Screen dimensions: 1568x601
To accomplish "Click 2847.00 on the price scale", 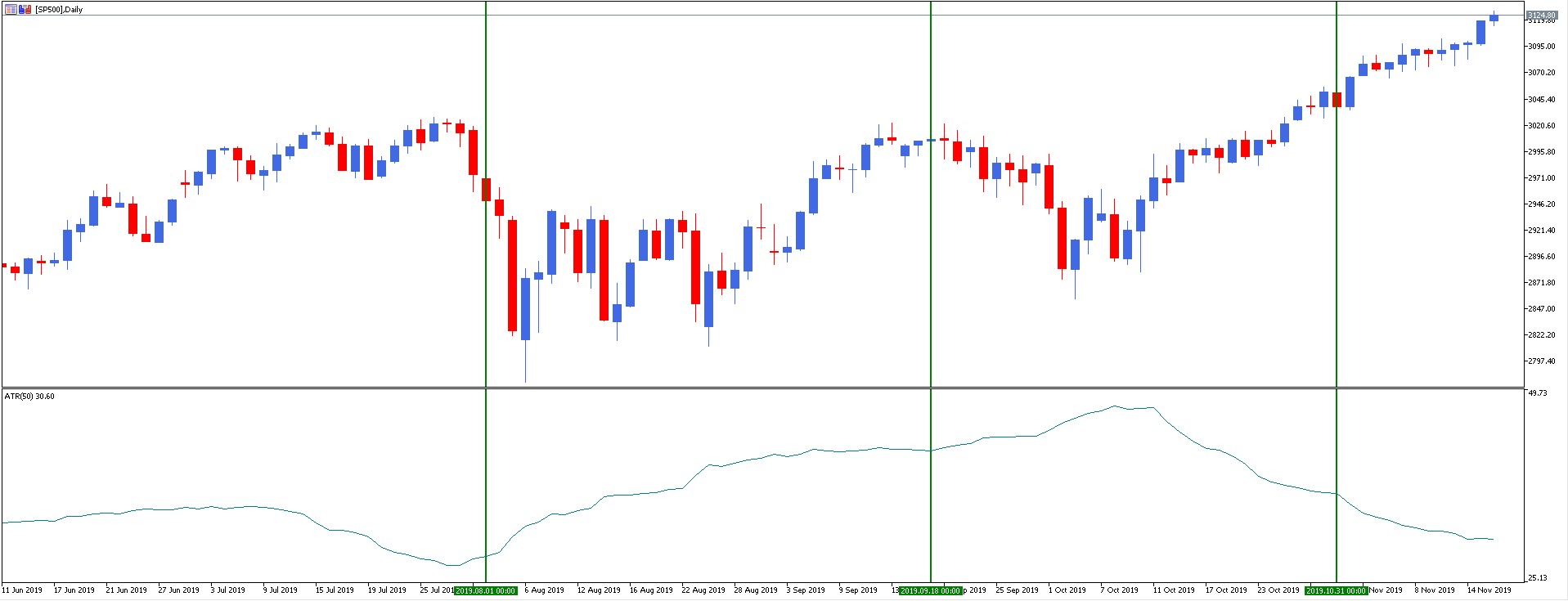I will 1542,309.
